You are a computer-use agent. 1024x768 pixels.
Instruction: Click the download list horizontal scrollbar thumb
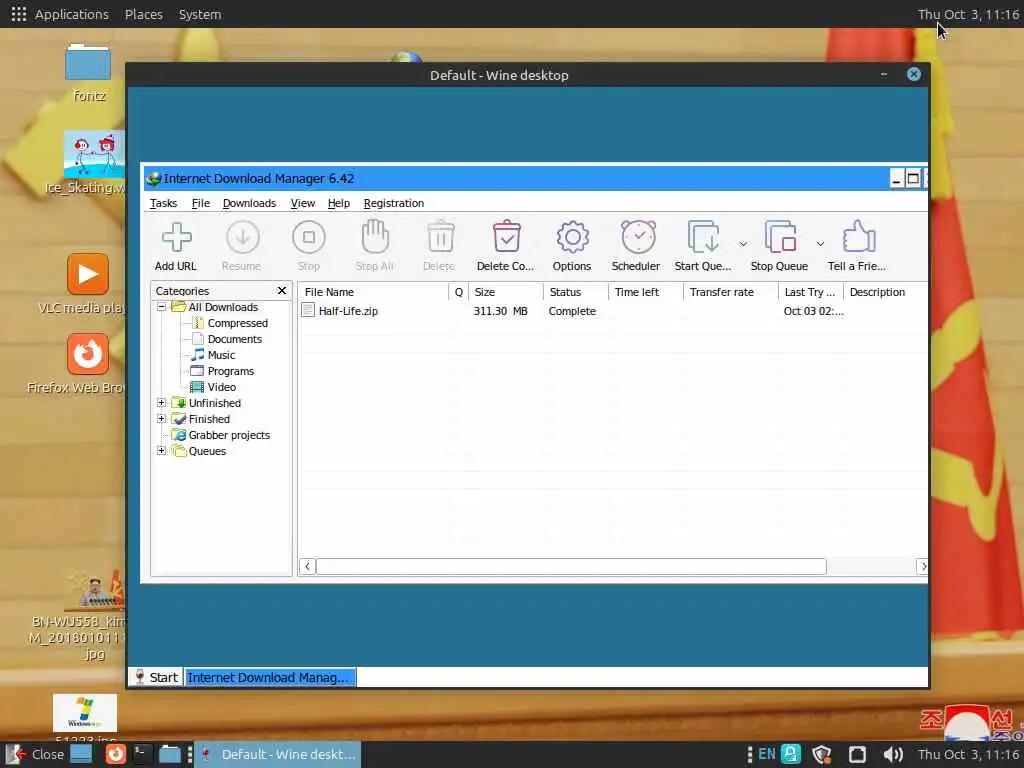pos(571,566)
